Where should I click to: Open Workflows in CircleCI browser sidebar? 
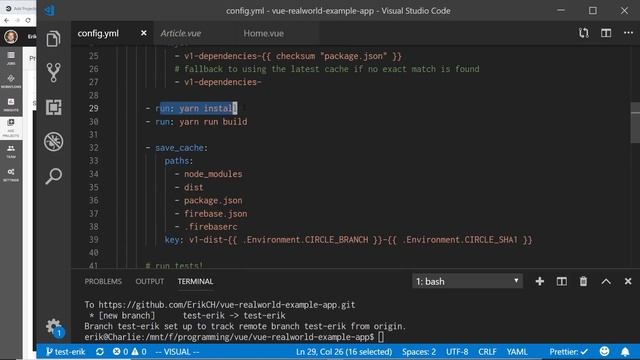(11, 81)
